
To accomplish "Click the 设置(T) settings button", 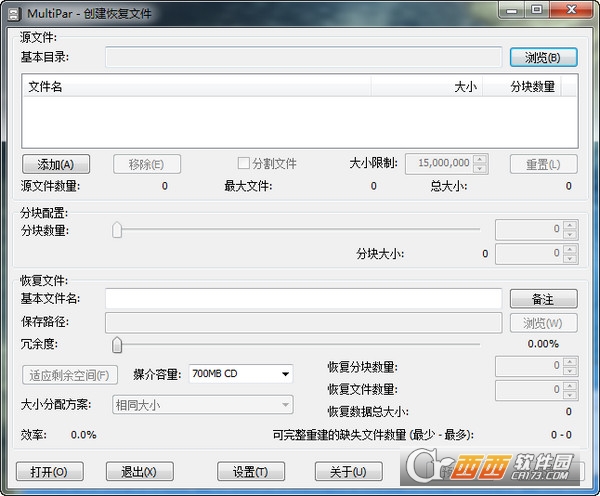I will click(x=251, y=472).
